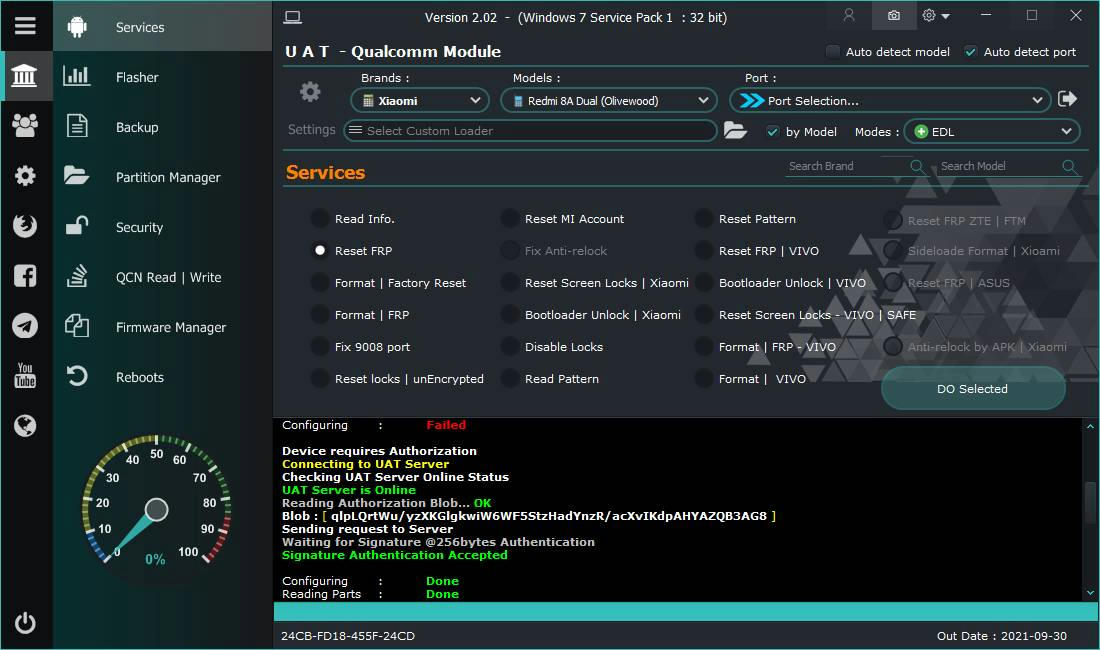Screen dimensions: 1100x650
Task: Click the hardware ID 24CB-FD18-455F-24CD
Action: click(x=348, y=636)
